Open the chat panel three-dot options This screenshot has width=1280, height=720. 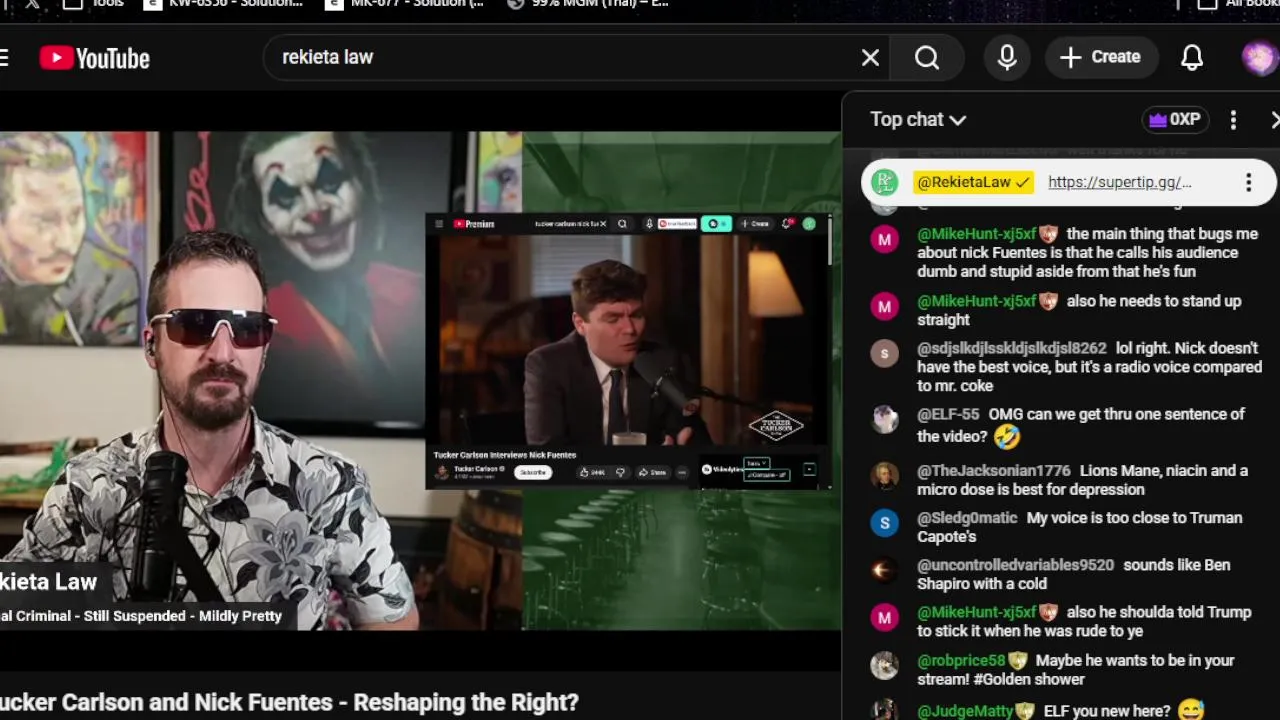pos(1233,120)
